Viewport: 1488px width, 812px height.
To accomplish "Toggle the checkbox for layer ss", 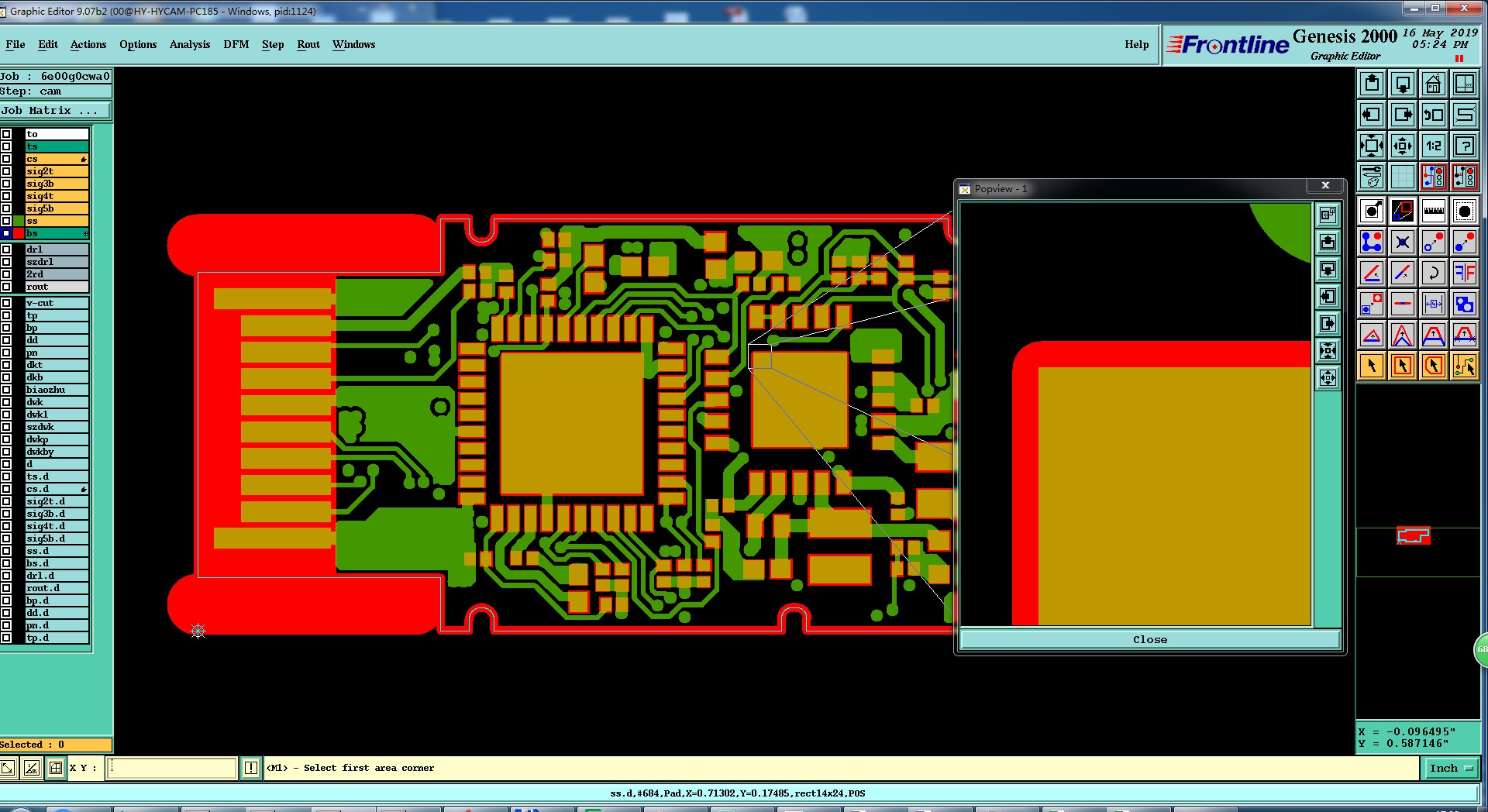I will coord(6,221).
